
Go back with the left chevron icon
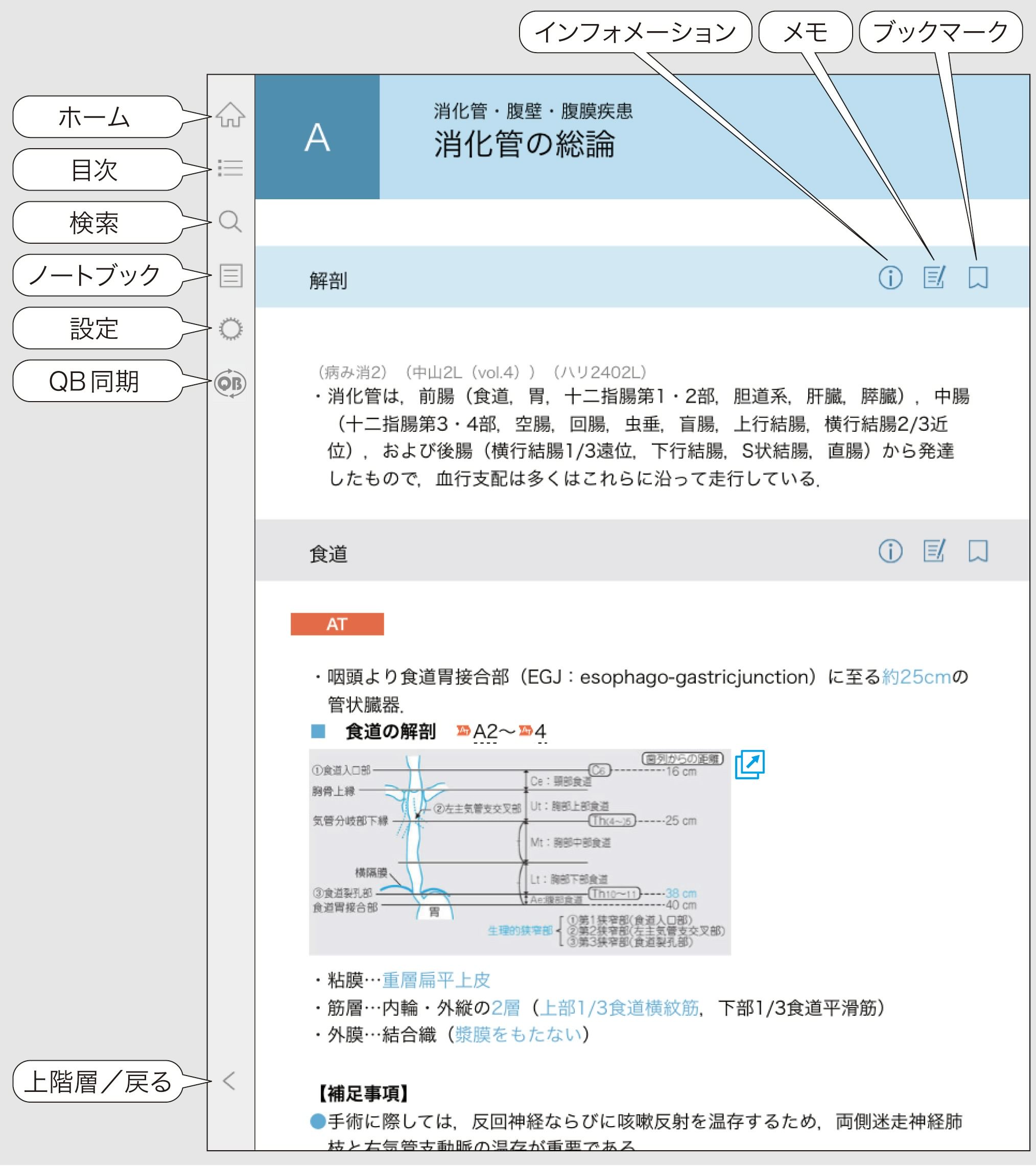coord(229,1081)
